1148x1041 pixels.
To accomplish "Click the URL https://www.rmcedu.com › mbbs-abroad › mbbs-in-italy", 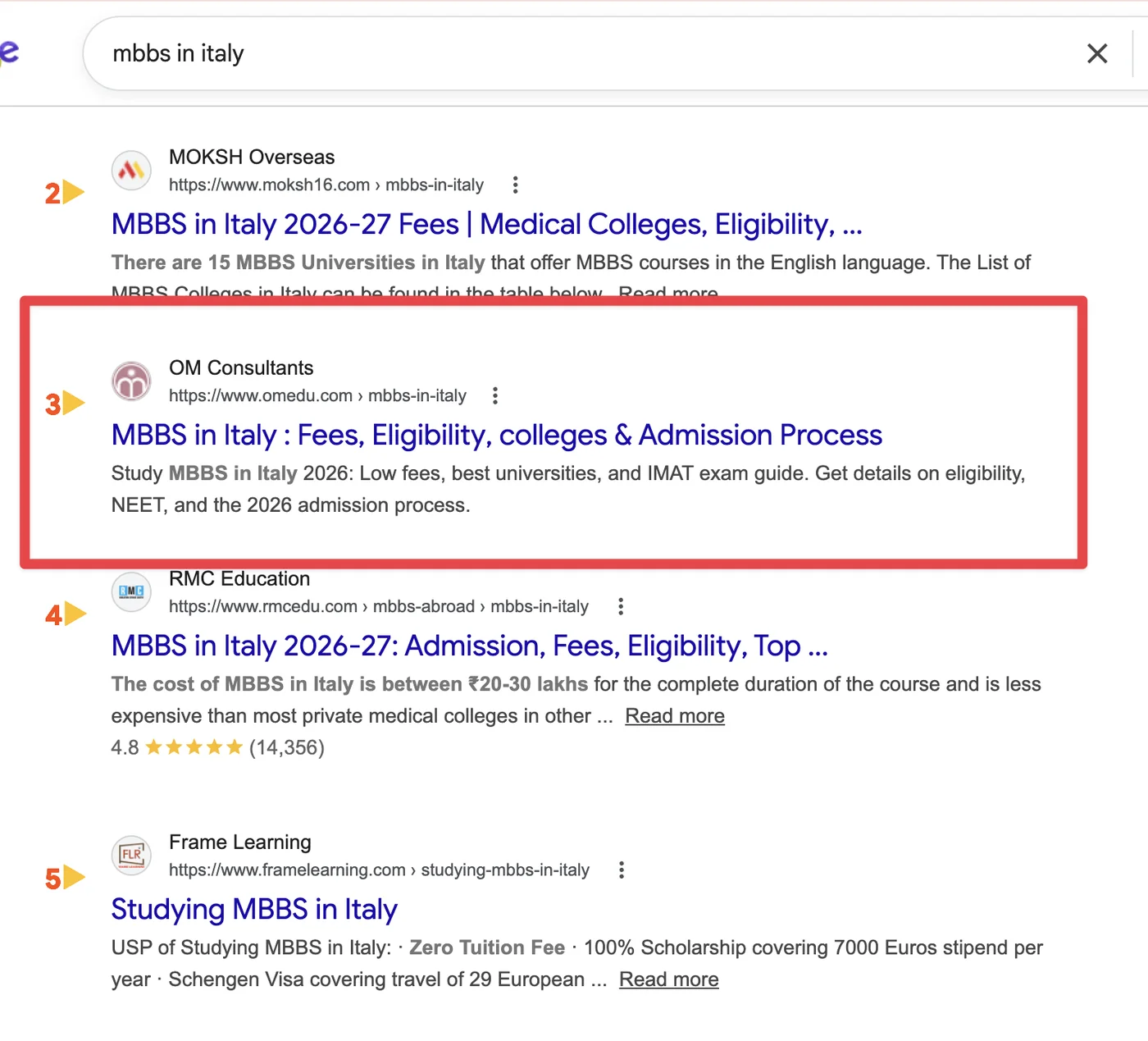I will [379, 607].
